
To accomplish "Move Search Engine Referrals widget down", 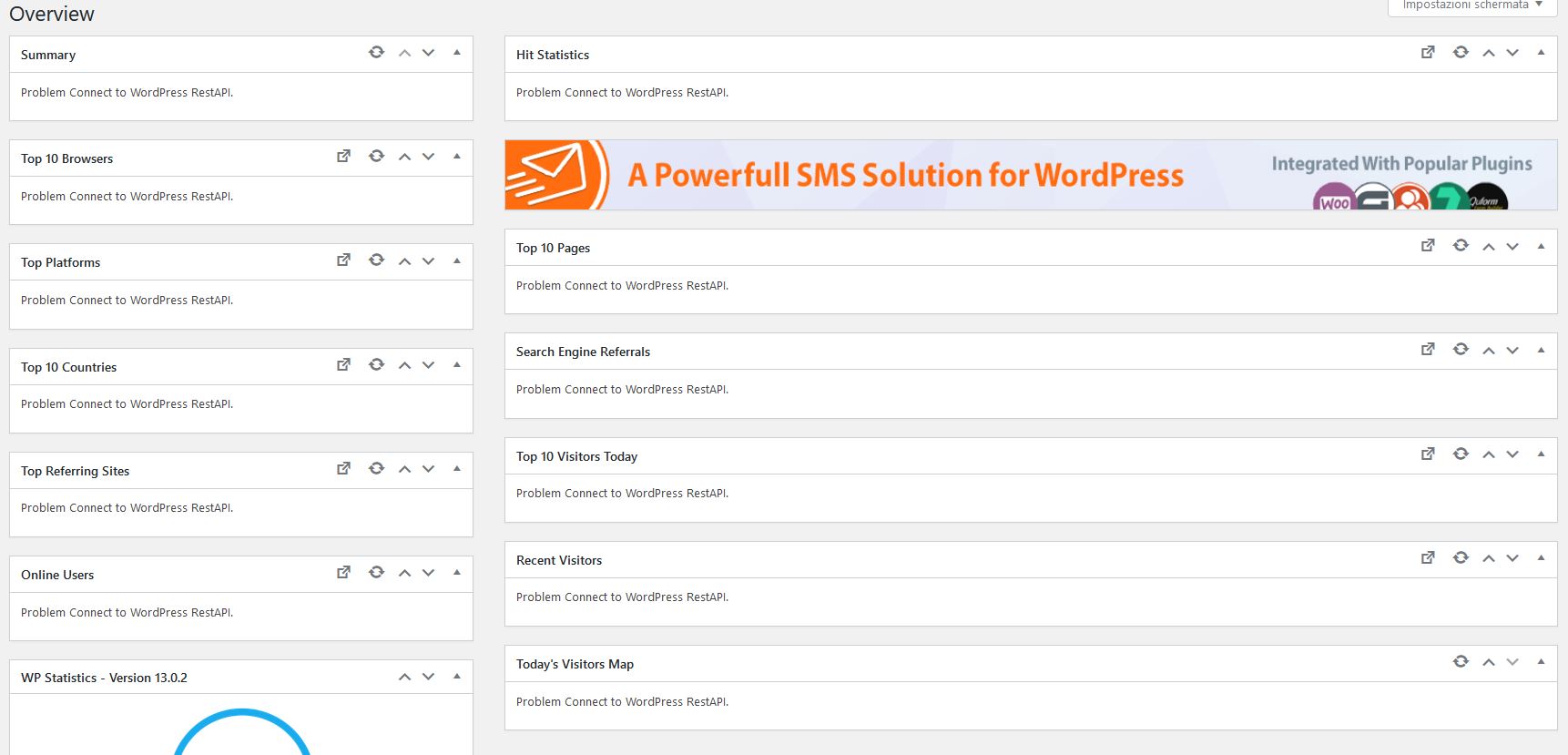I will [1512, 351].
